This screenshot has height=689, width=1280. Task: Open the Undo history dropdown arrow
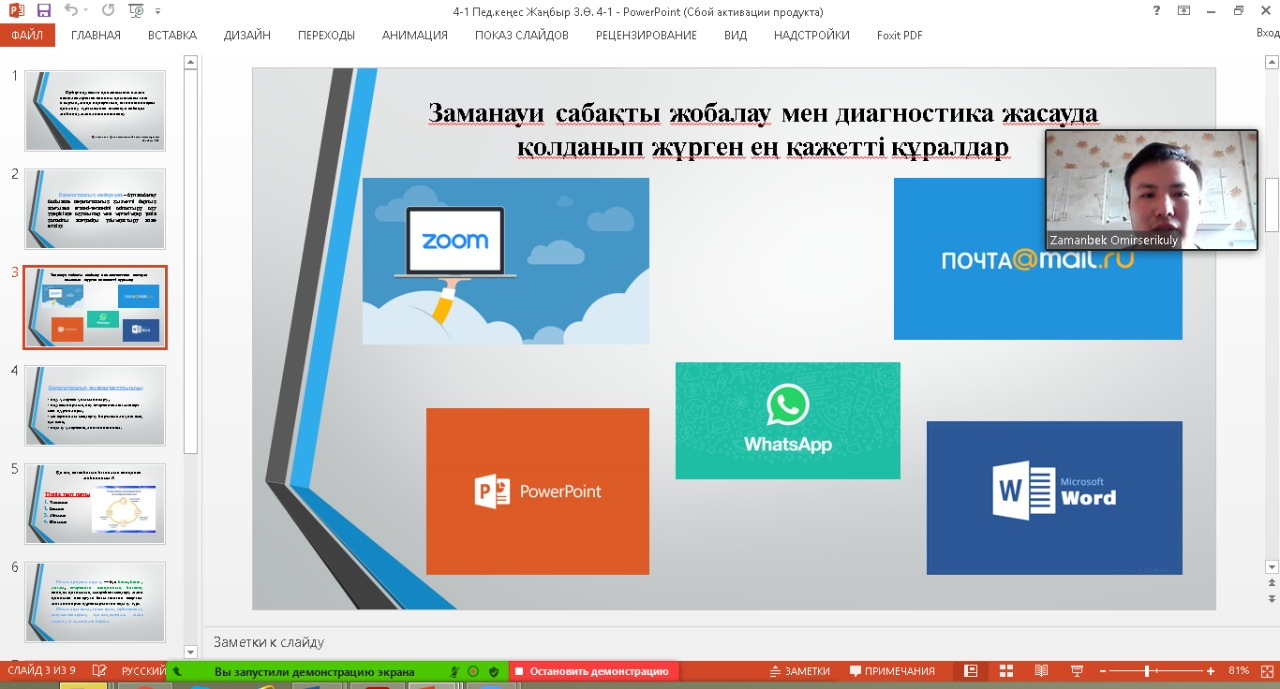pyautogui.click(x=86, y=11)
